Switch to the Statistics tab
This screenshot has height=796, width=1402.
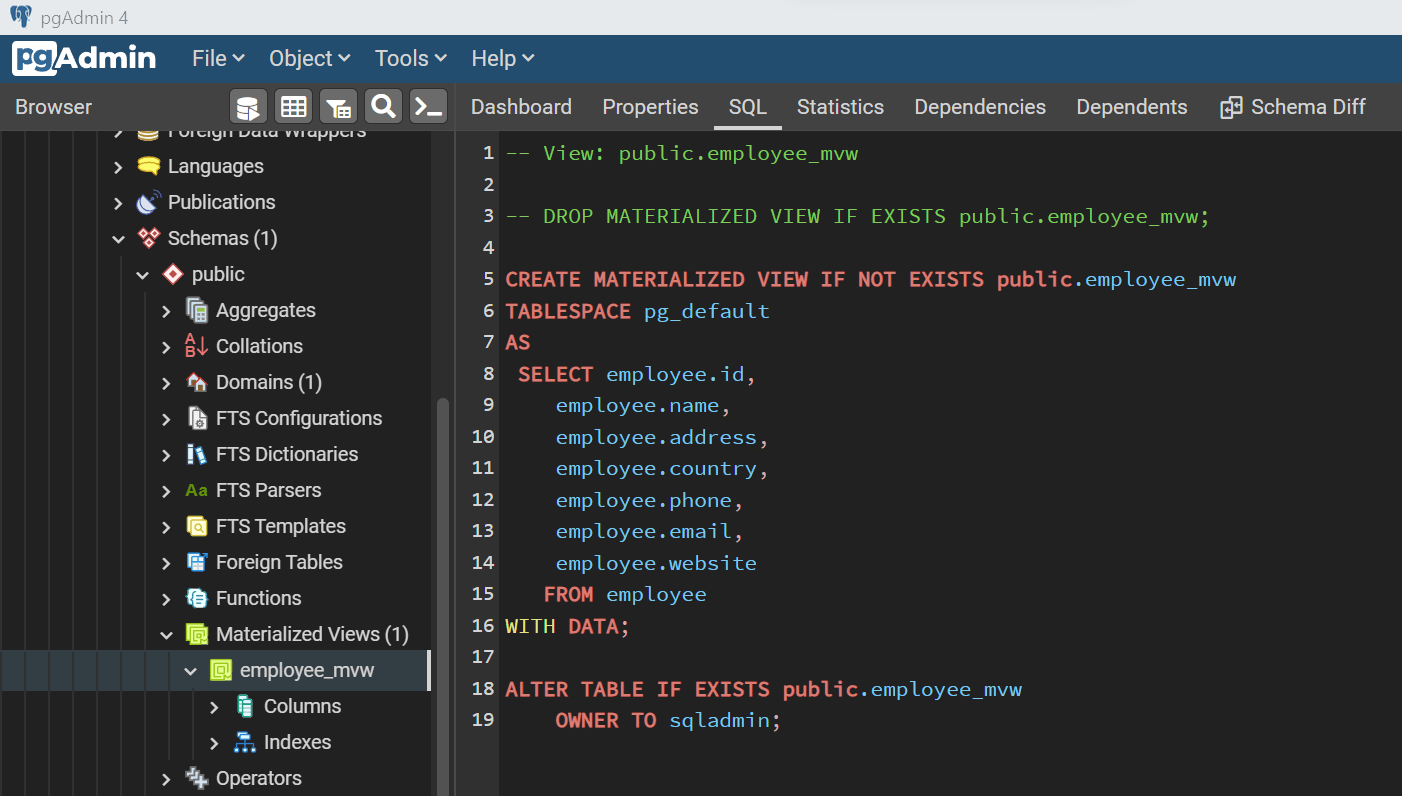click(x=840, y=106)
